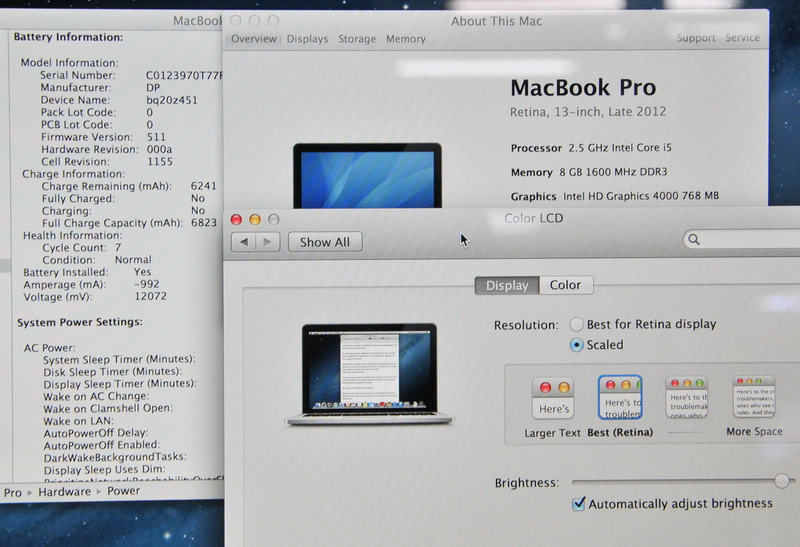
Task: Close the Color LCD window with red button
Action: (x=236, y=219)
